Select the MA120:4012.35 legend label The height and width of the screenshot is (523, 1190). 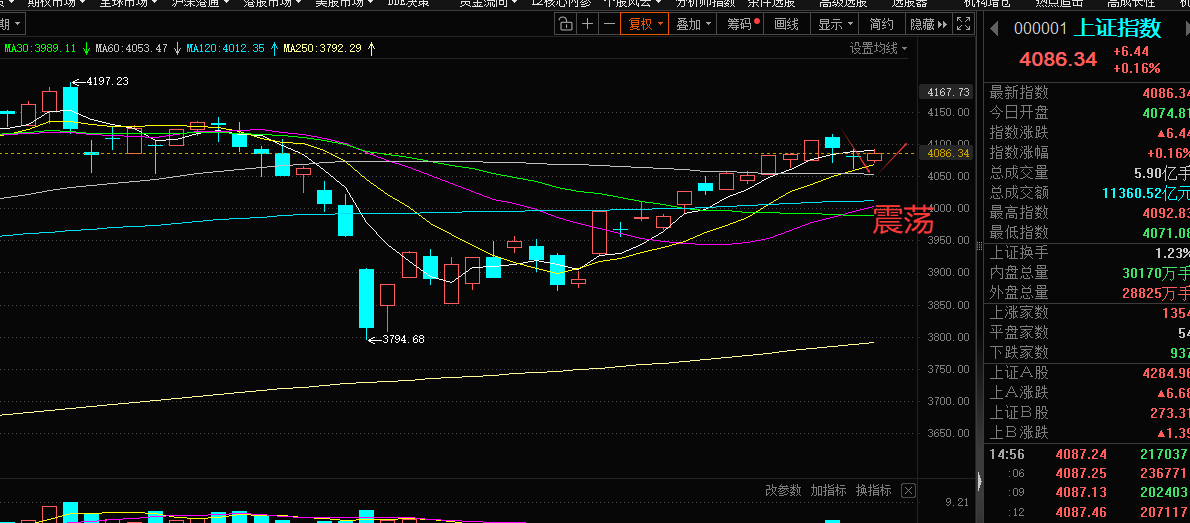tap(225, 49)
